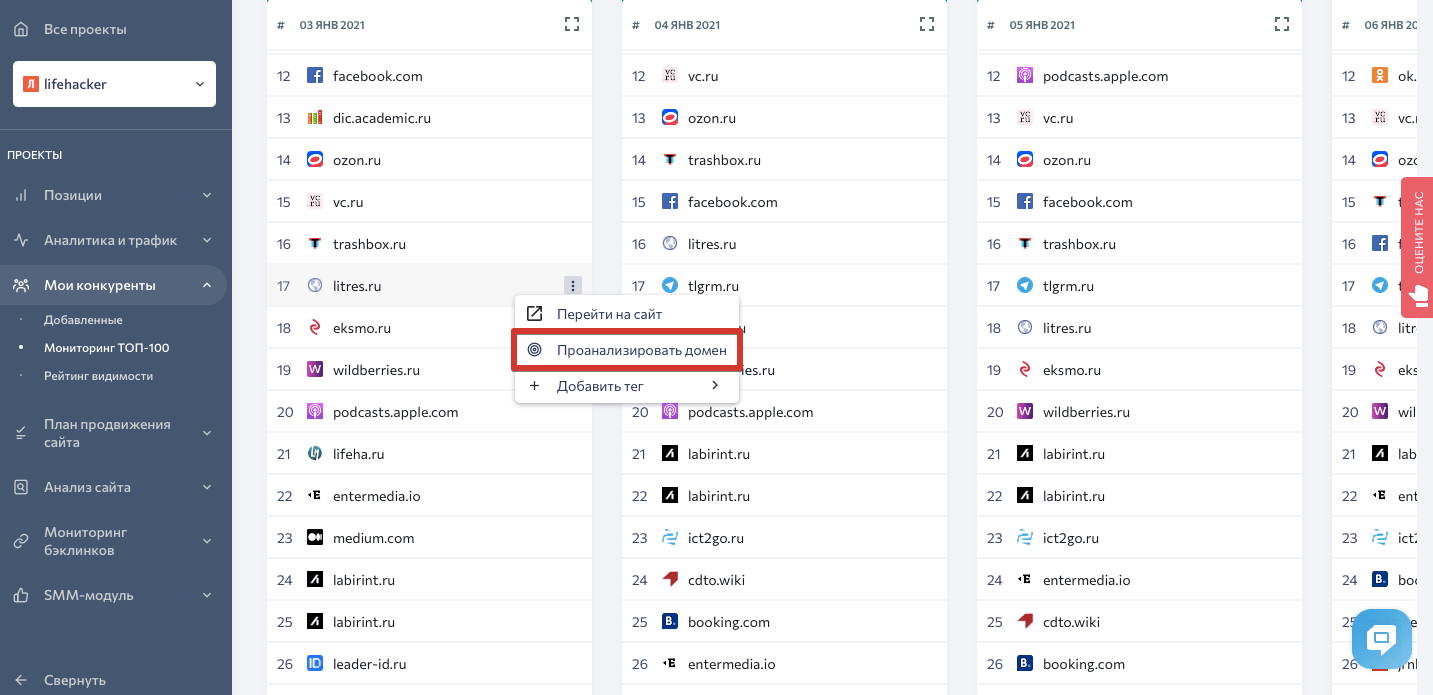Select facebook.com in 03 ЯНВ column
1433x695 pixels.
tap(378, 76)
